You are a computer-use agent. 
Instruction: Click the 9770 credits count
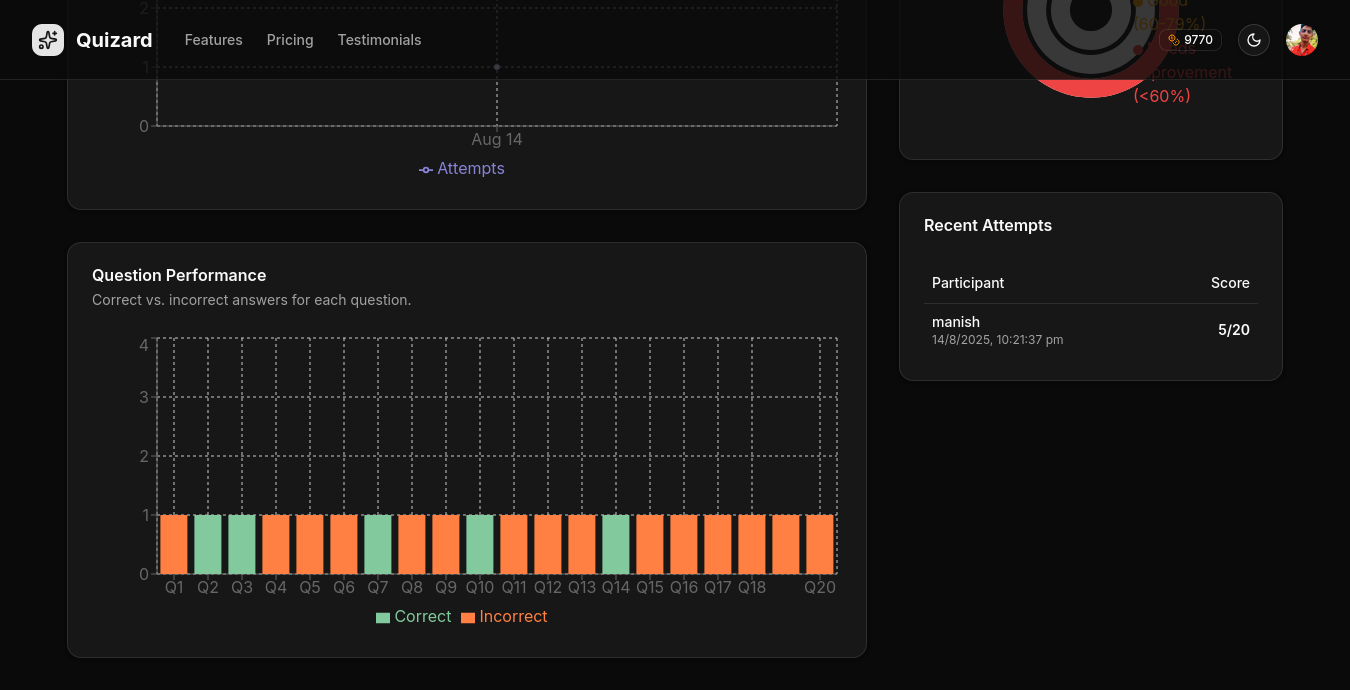tap(1198, 40)
